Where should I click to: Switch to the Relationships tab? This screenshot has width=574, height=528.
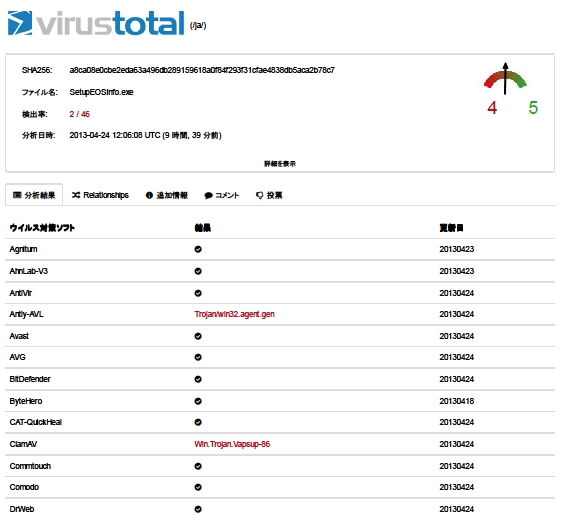click(100, 195)
